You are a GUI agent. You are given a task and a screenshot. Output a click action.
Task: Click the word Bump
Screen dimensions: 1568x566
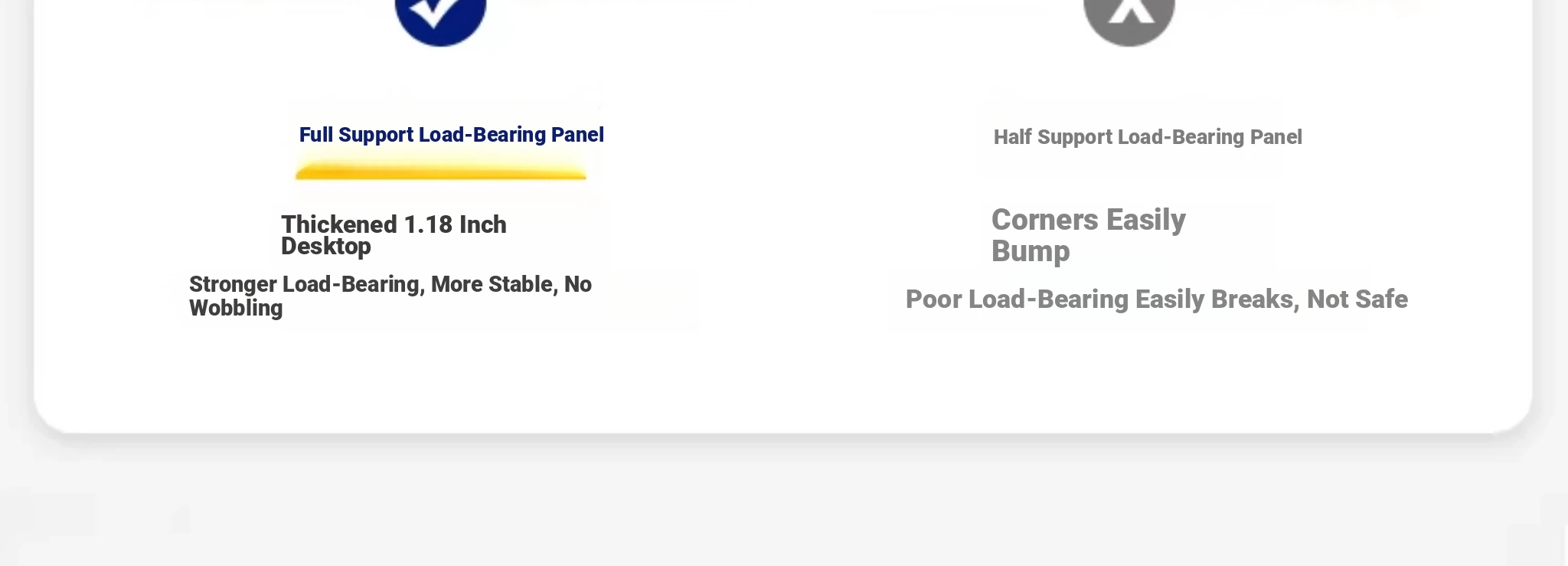pos(1031,252)
